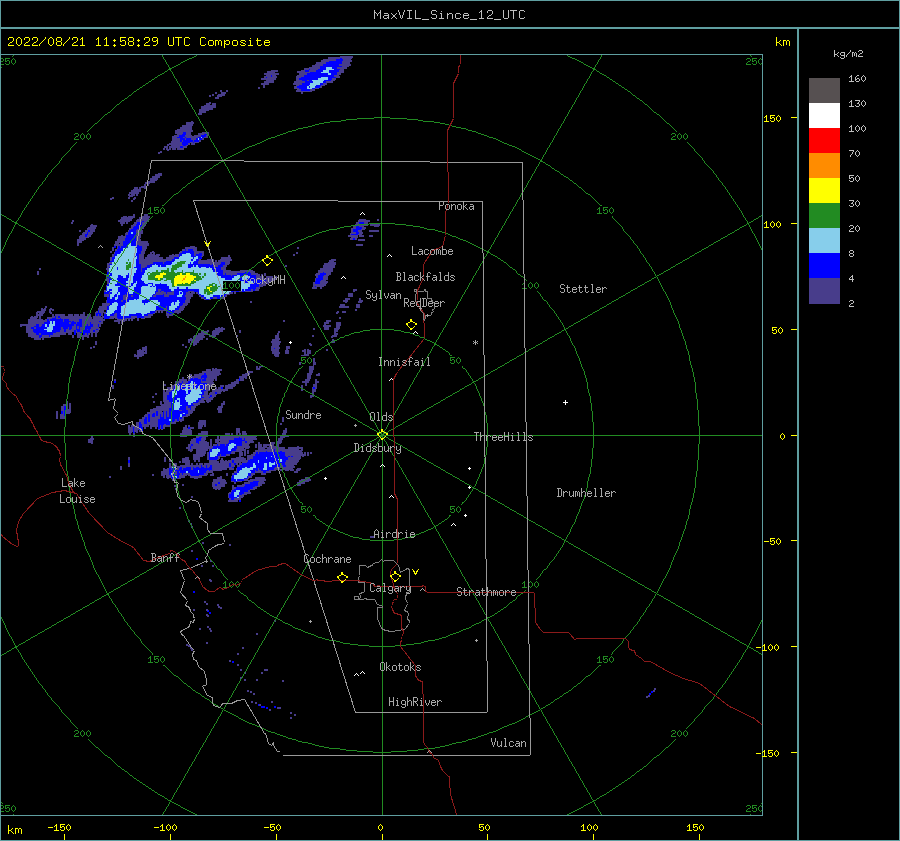Viewport: 900px width, 841px height.
Task: Click the light blue 8-20 legend swatch
Action: pyautogui.click(x=824, y=240)
